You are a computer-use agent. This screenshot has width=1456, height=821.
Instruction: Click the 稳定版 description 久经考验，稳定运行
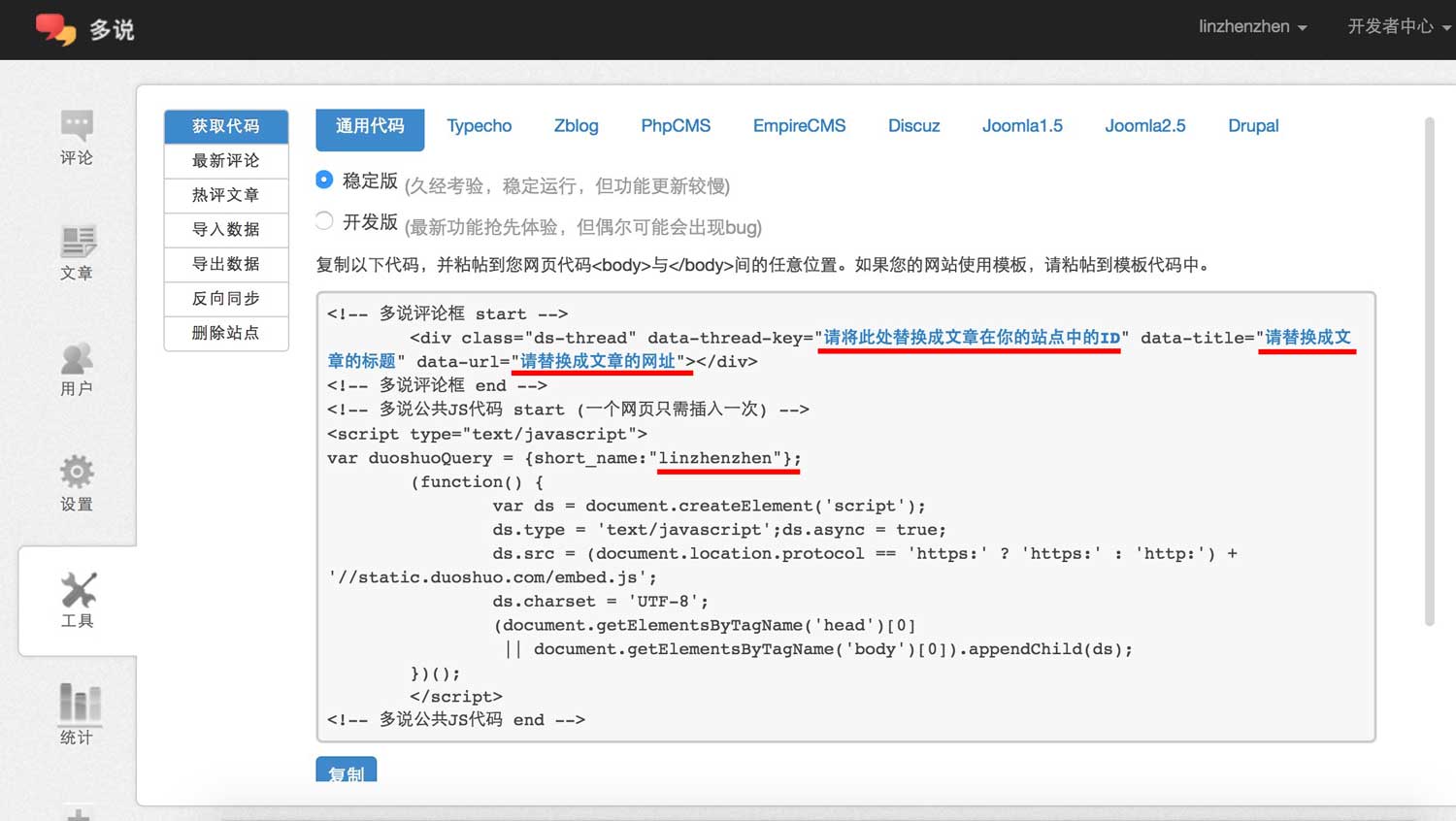(567, 185)
